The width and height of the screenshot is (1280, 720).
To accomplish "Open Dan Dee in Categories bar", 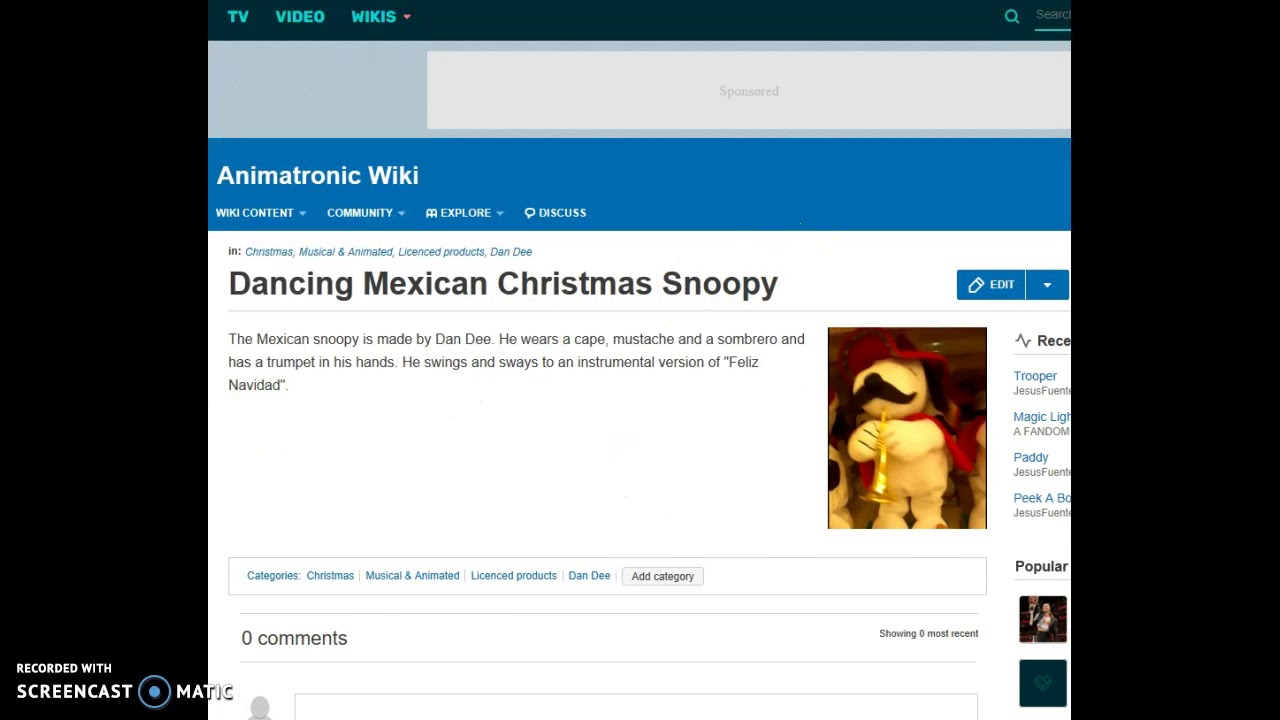I will 589,576.
